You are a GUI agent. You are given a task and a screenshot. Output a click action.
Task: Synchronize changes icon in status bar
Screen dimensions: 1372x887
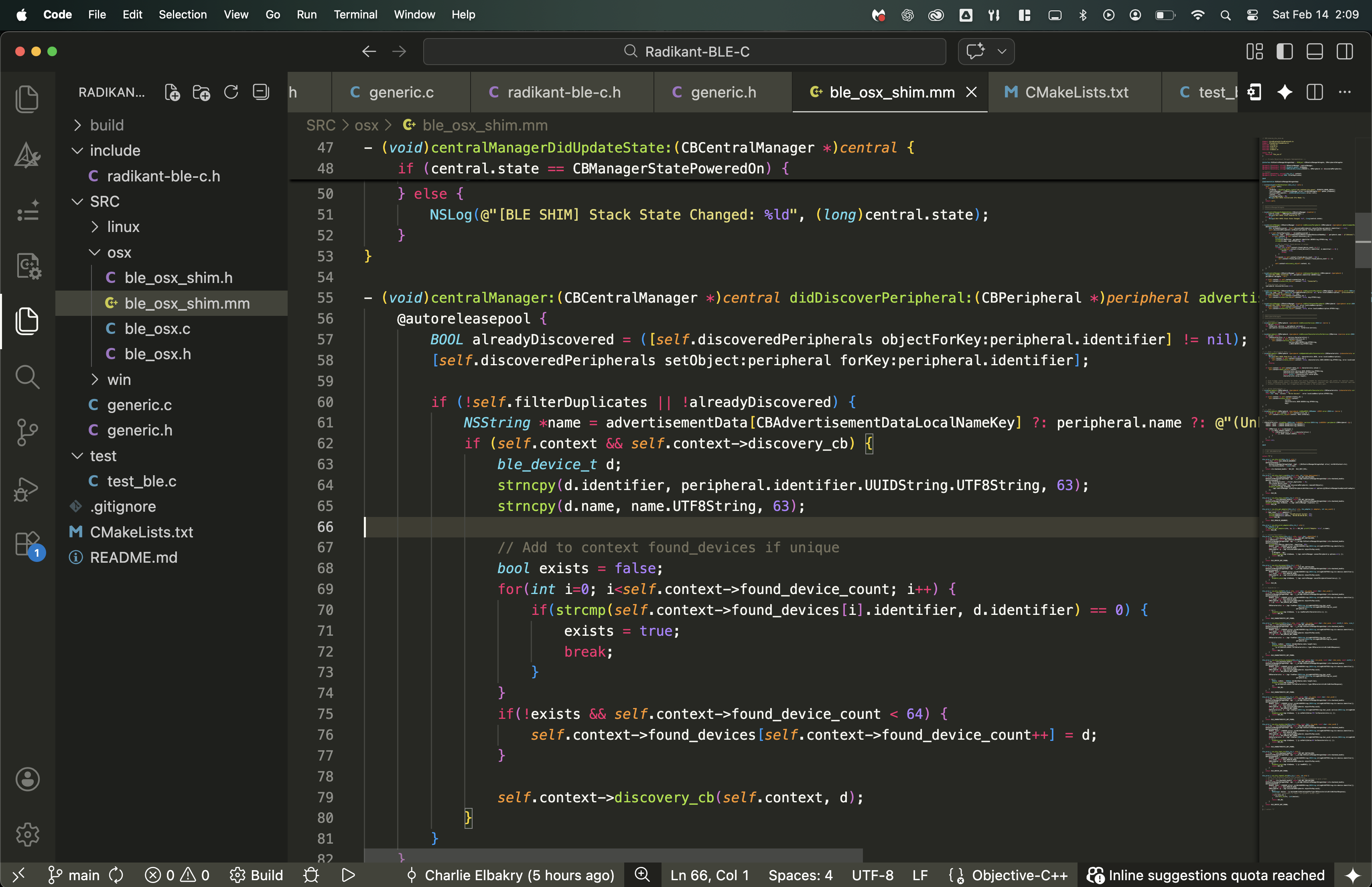pyautogui.click(x=117, y=875)
